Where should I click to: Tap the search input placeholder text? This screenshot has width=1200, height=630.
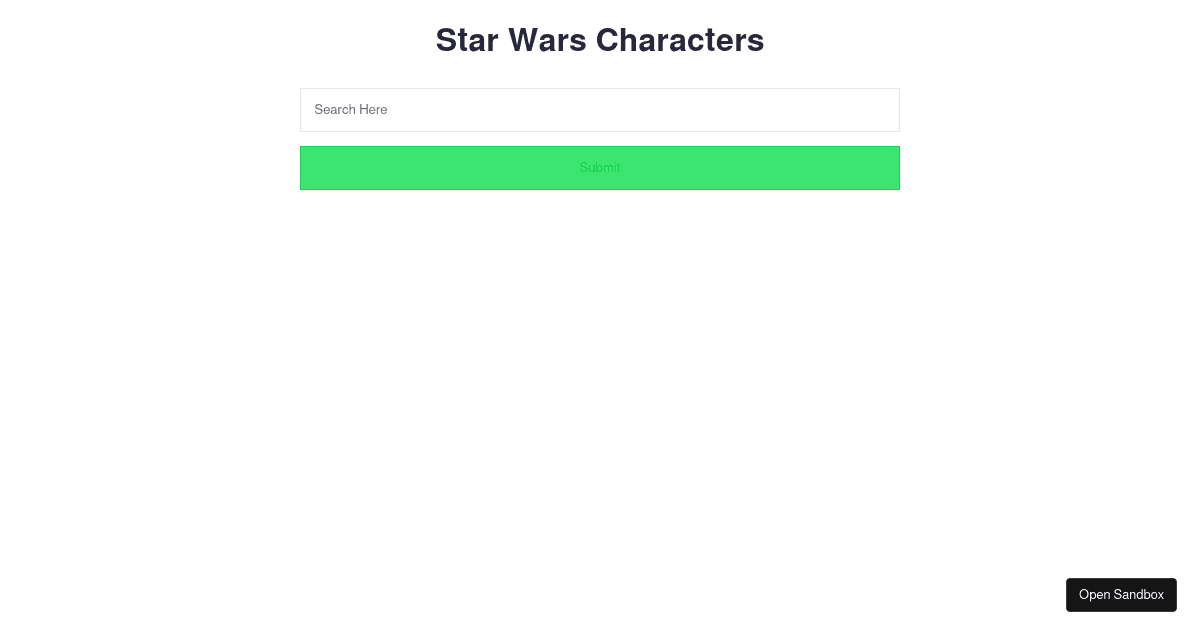(350, 110)
